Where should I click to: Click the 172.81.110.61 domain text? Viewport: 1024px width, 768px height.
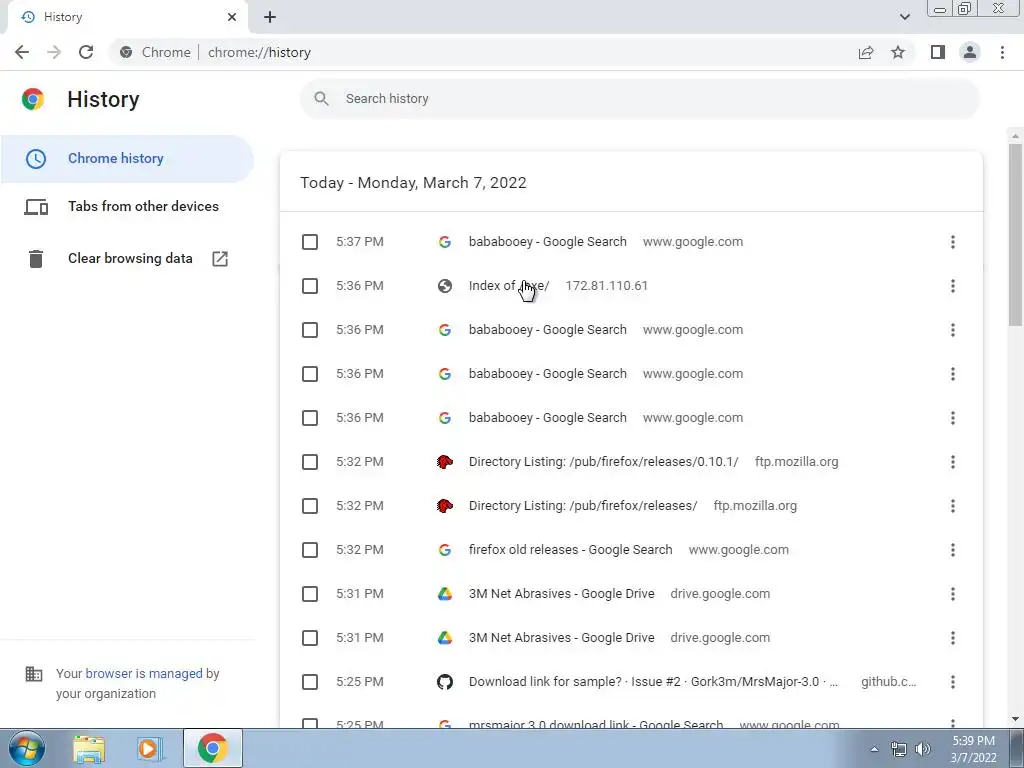[x=606, y=285]
